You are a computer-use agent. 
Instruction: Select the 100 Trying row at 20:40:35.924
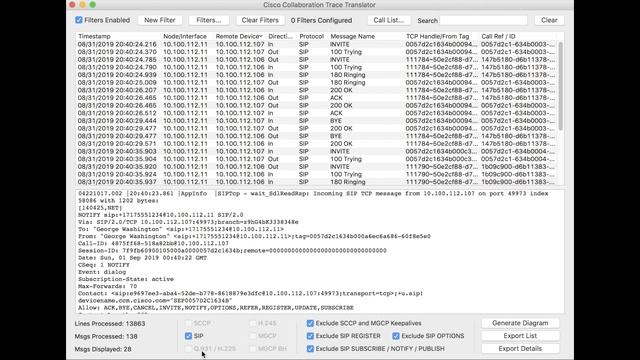click(x=316, y=174)
